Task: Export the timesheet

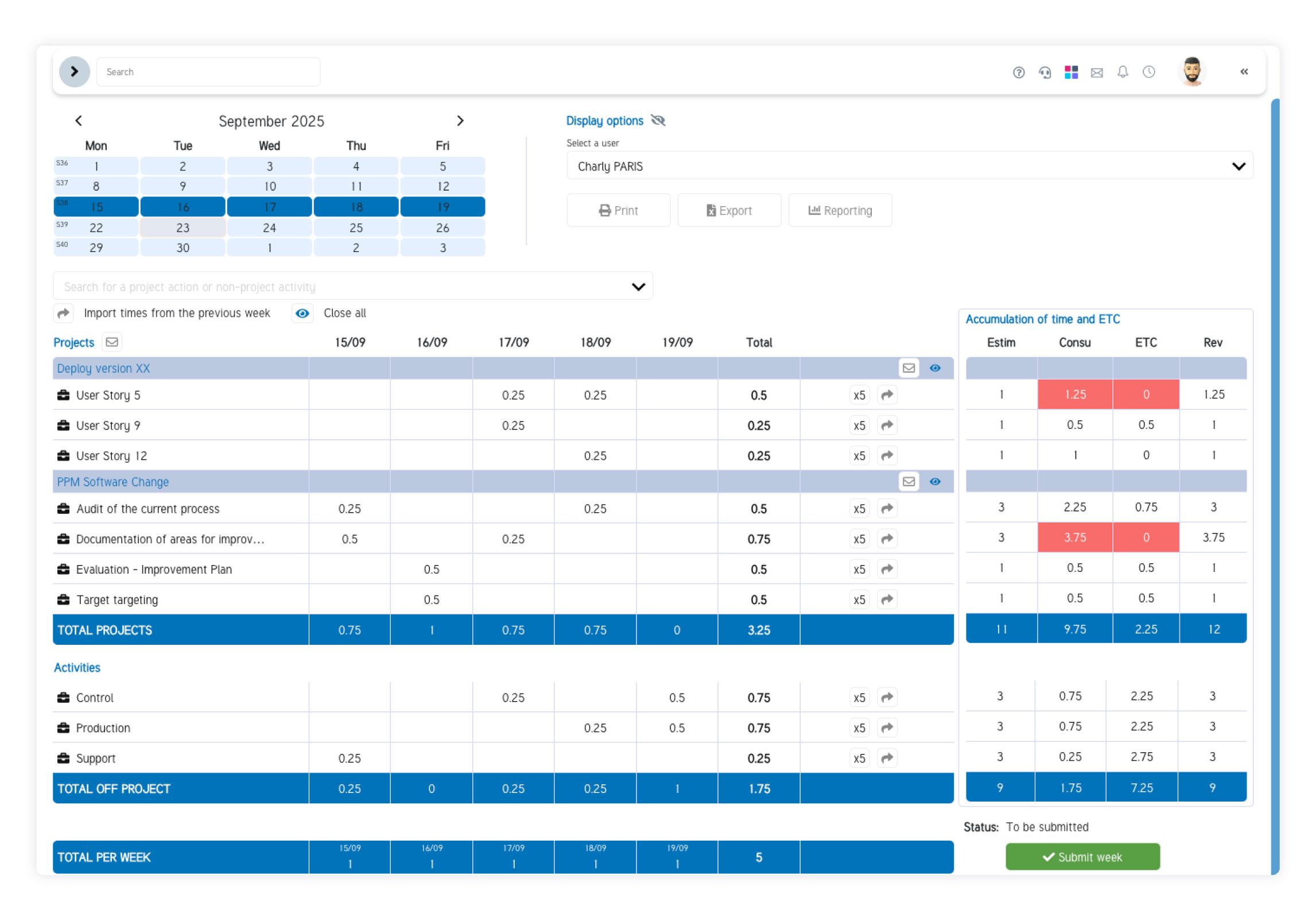Action: pyautogui.click(x=729, y=210)
